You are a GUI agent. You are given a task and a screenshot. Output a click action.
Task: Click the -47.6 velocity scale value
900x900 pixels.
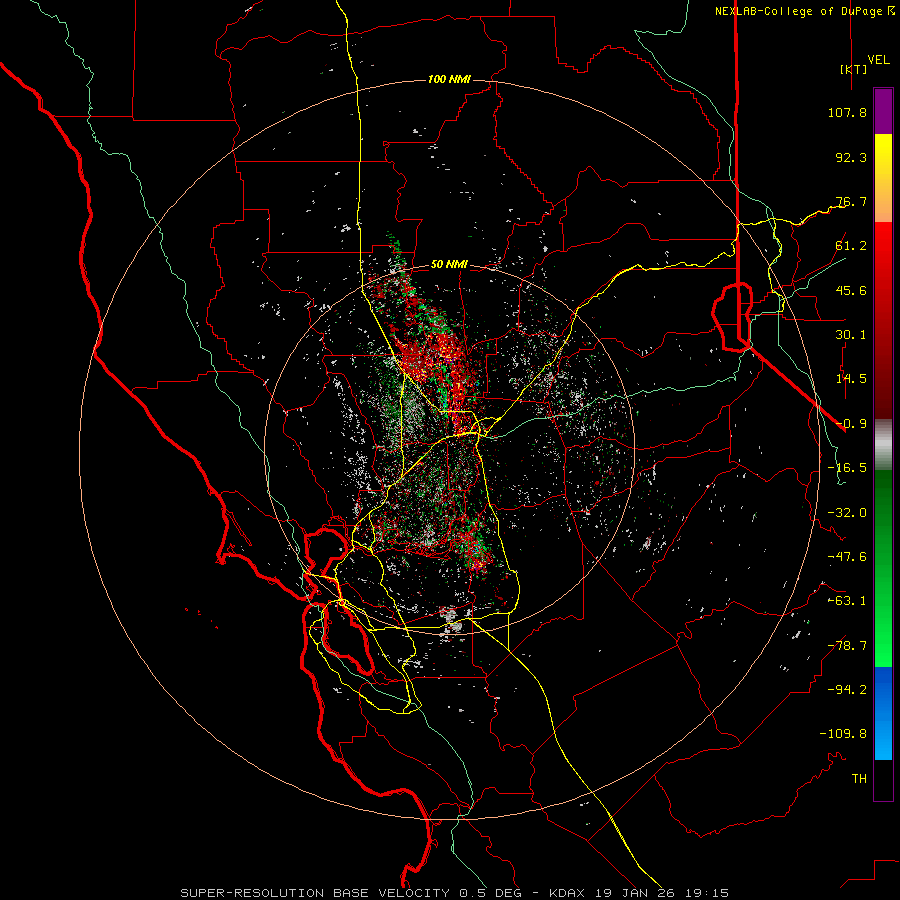tap(847, 557)
